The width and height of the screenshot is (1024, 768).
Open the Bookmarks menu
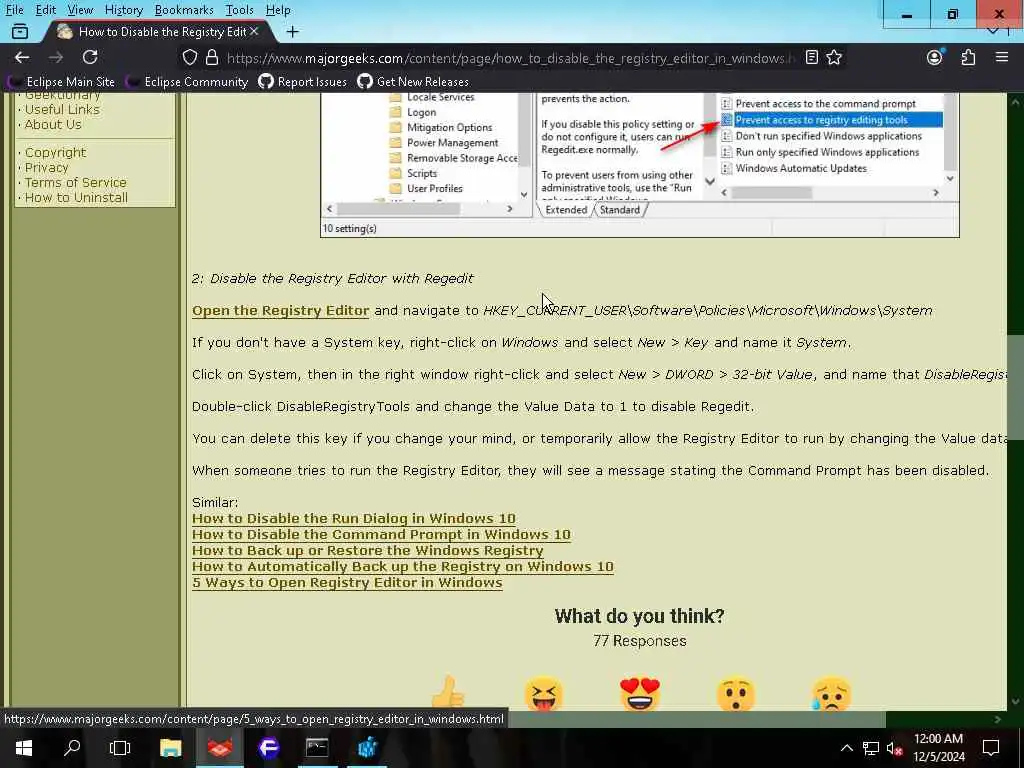(x=184, y=10)
